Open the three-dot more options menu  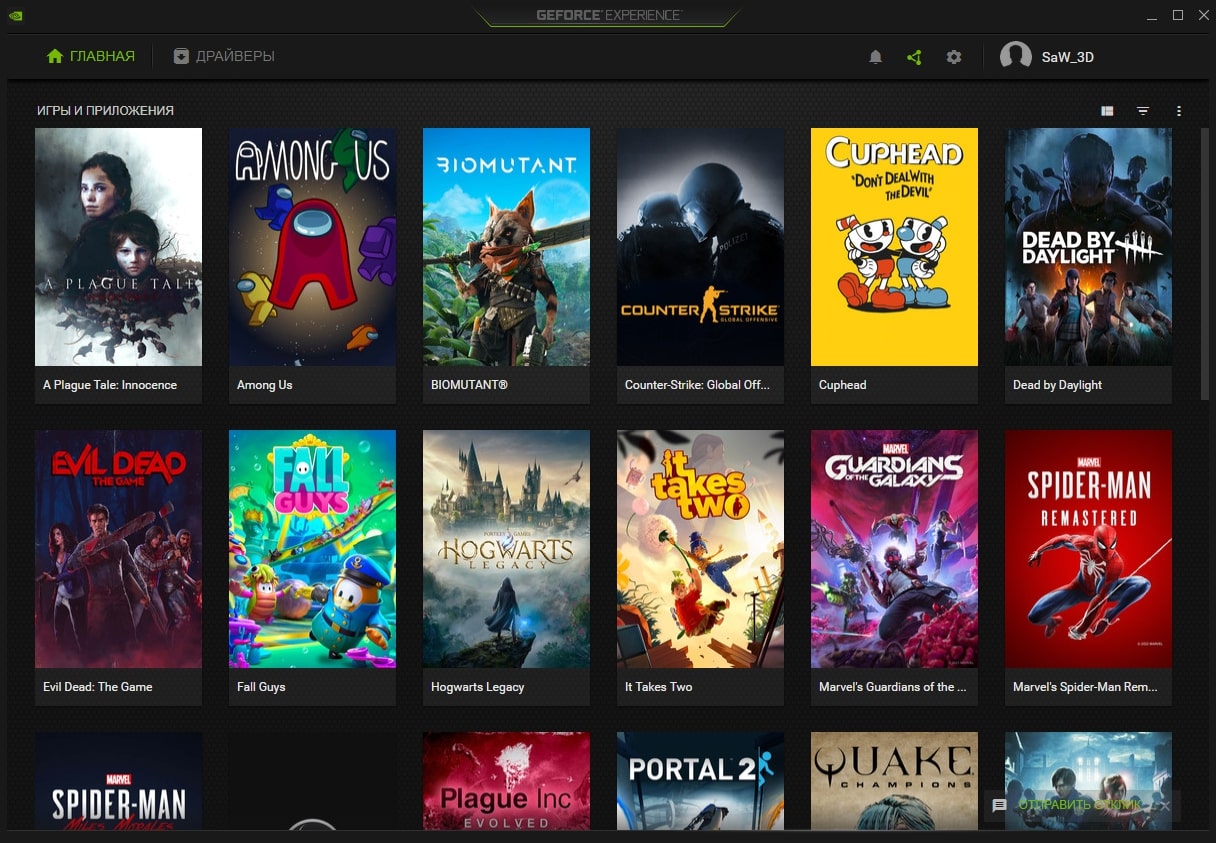[x=1179, y=111]
